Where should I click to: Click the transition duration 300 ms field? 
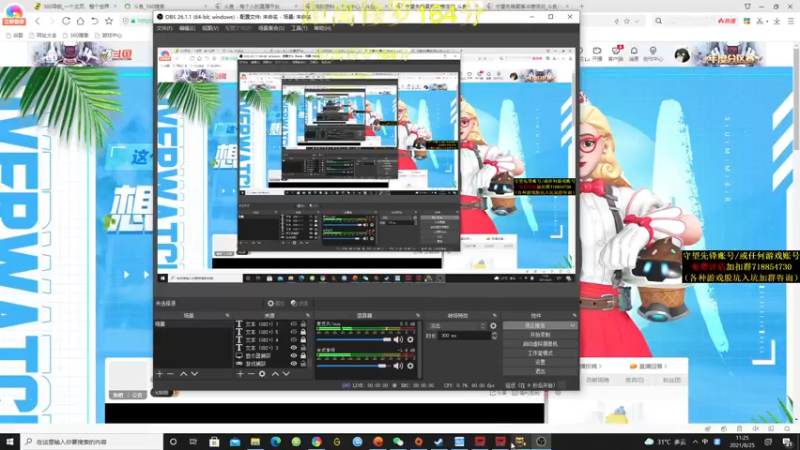(x=464, y=336)
